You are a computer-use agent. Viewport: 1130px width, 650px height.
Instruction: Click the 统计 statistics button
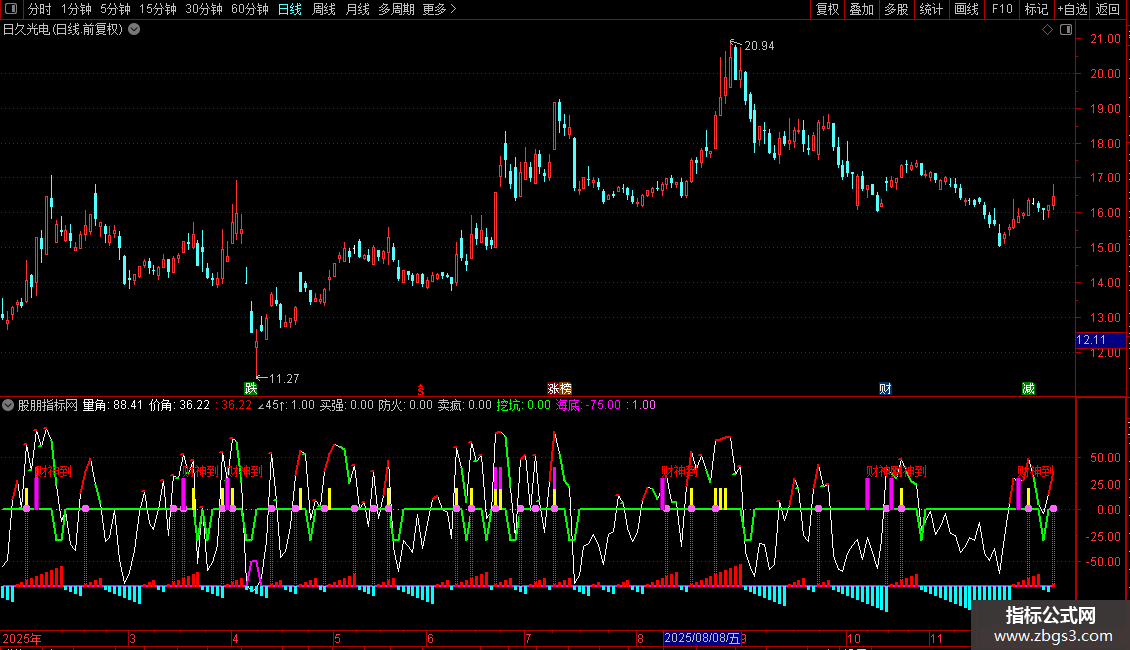931,9
